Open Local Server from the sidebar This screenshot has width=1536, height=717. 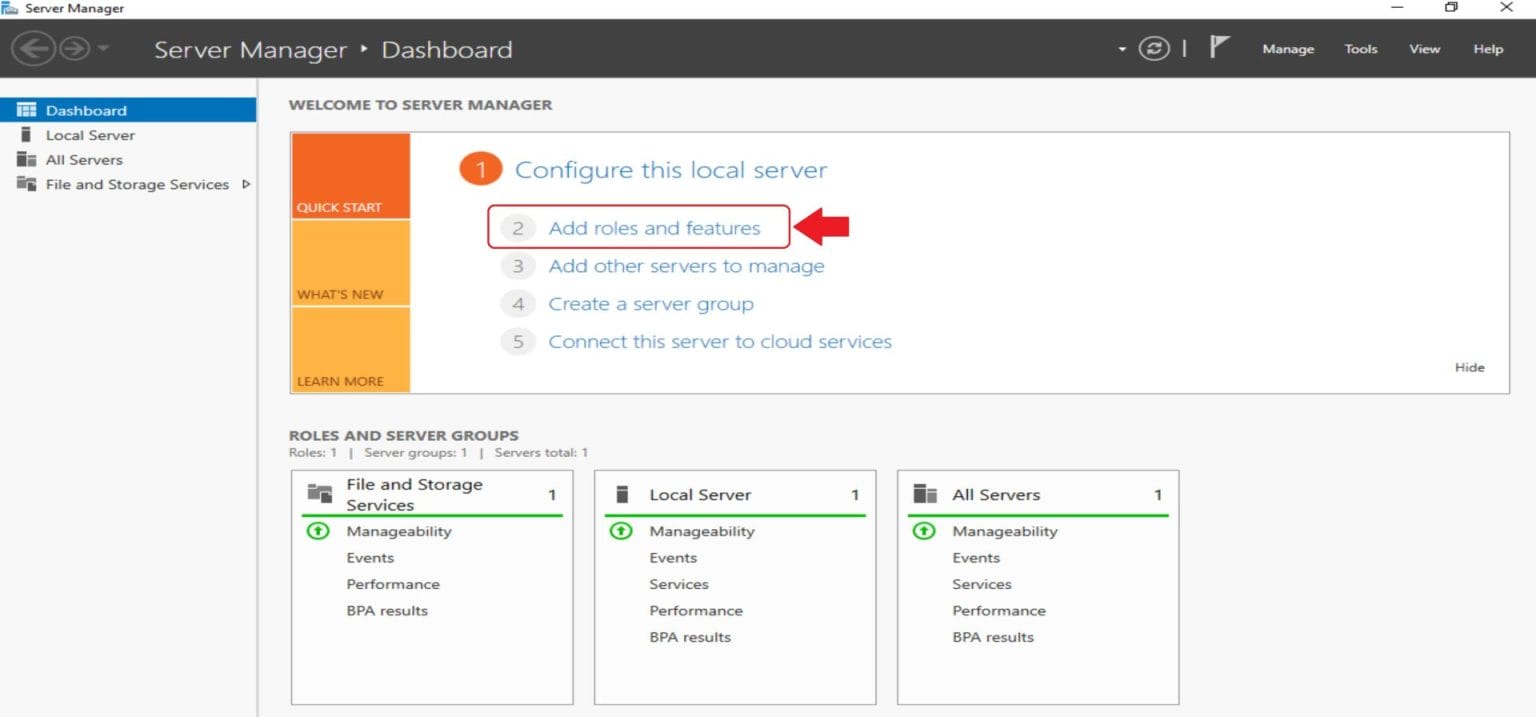pos(90,135)
